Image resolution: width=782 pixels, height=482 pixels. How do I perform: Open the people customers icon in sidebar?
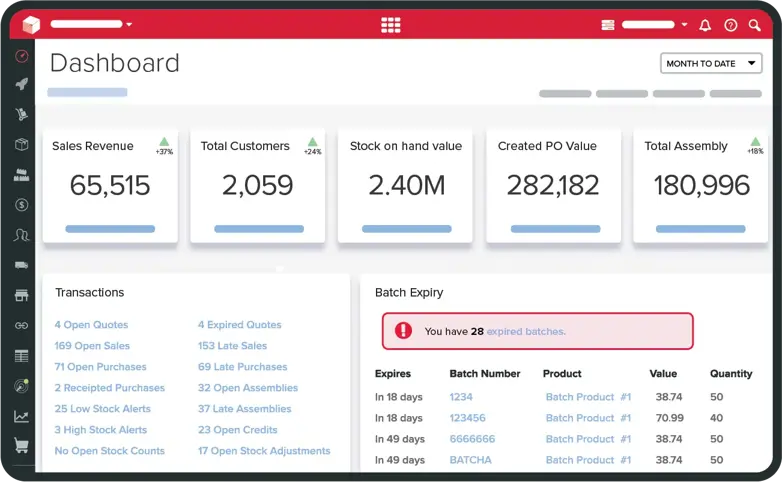(21, 235)
